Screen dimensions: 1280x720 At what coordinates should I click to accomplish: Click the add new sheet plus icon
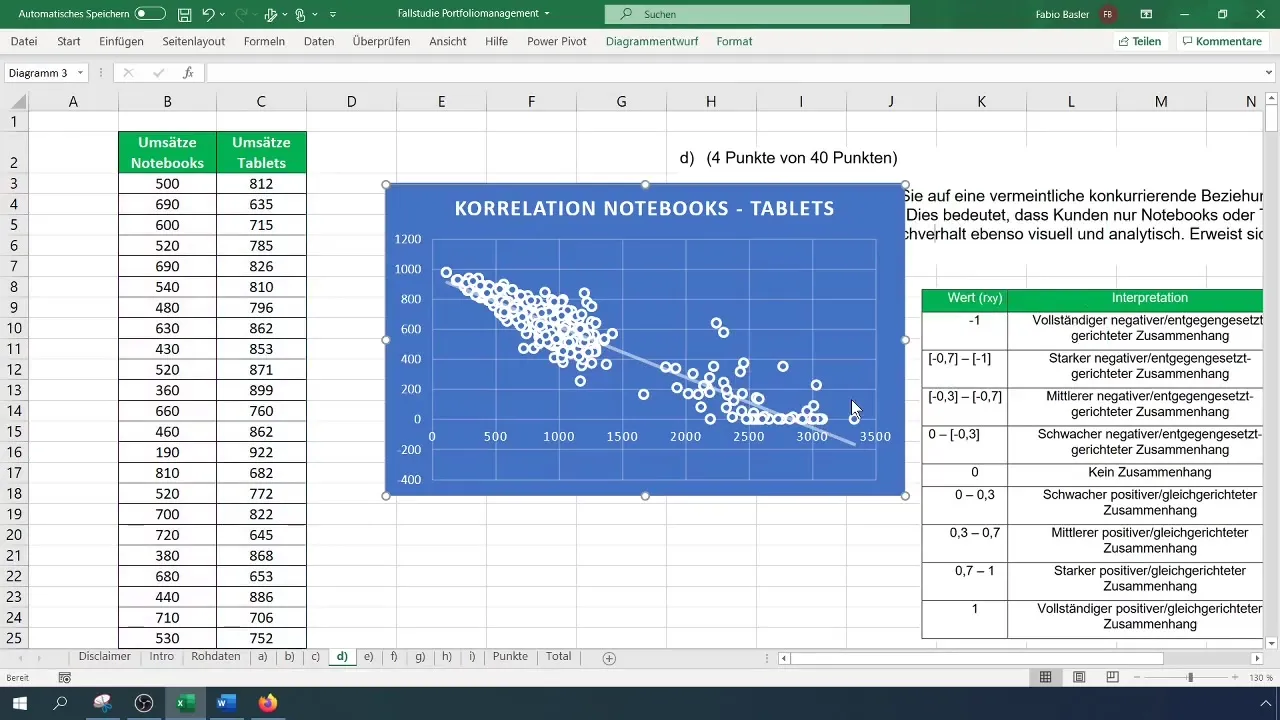point(609,658)
